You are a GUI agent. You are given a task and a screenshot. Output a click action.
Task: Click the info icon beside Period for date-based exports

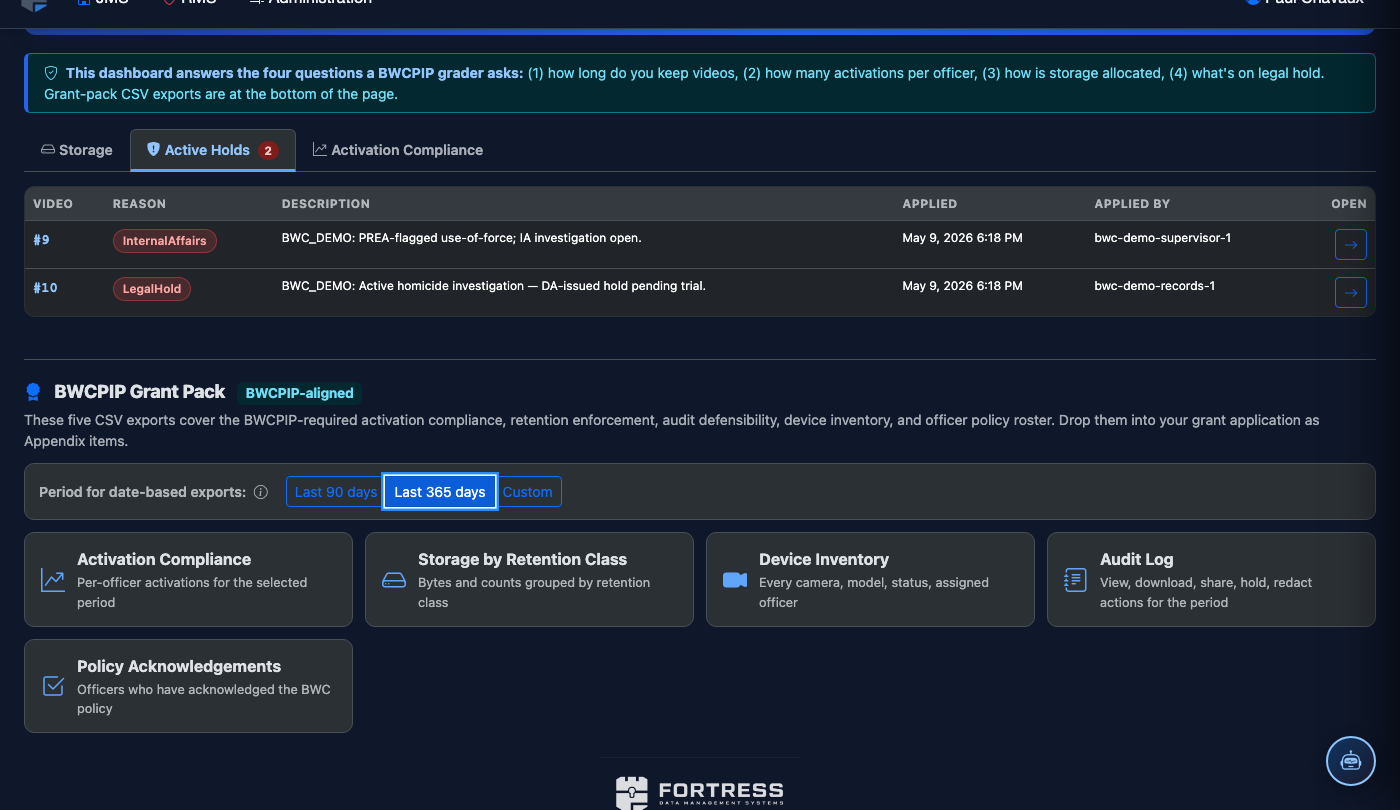[261, 492]
